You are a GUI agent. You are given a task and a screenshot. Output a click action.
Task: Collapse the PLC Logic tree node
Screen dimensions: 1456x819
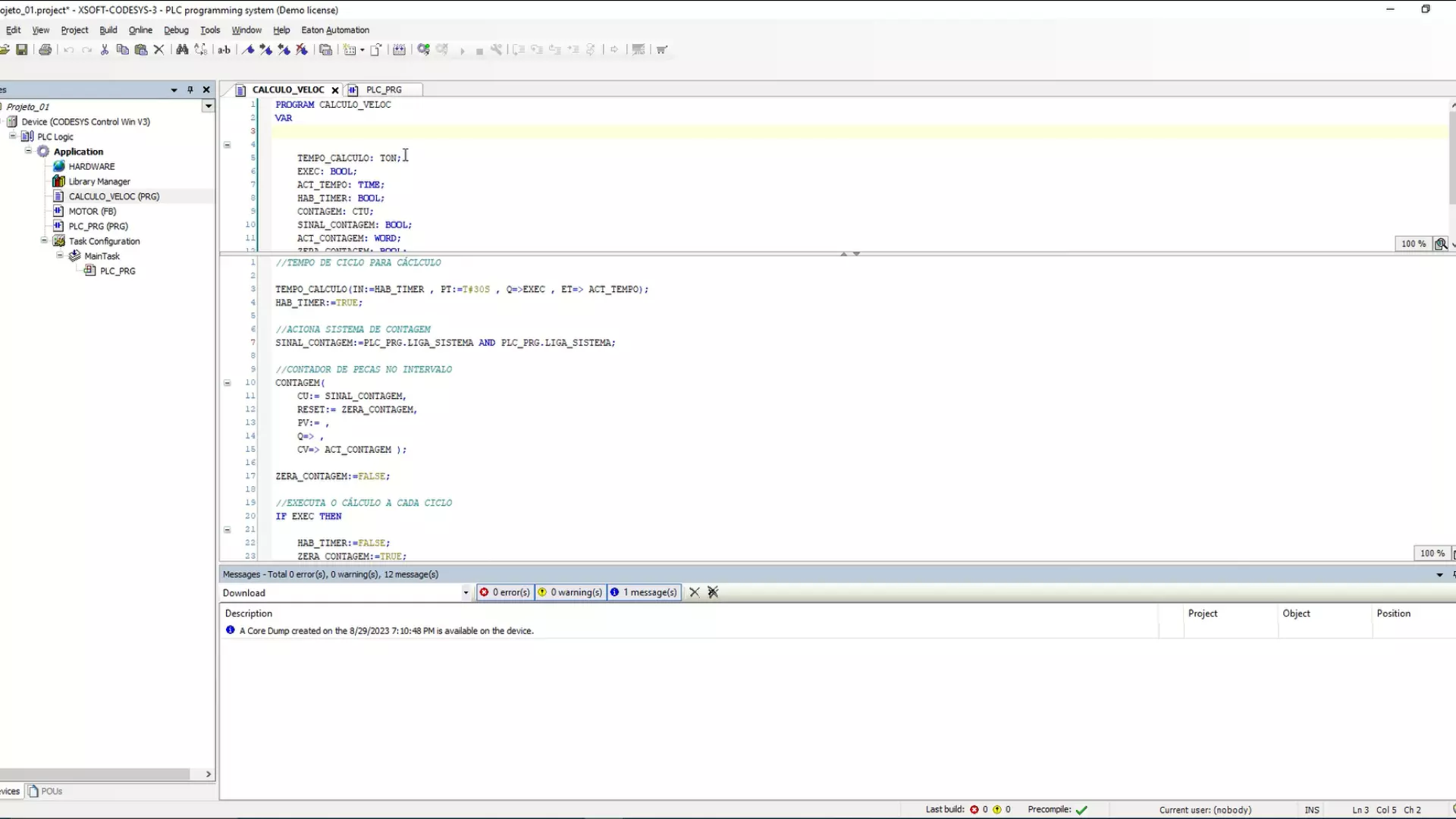click(x=13, y=136)
